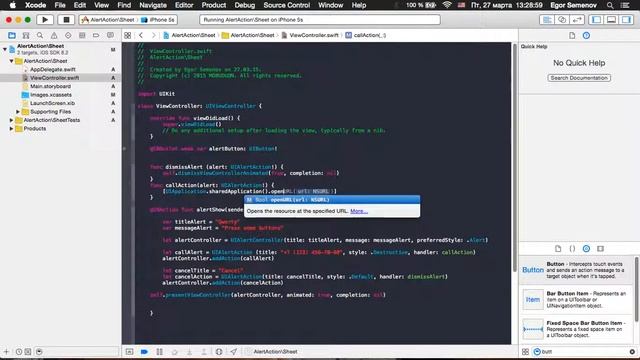Open the Xcode application menu
This screenshot has width=640, height=360.
pos(36,5)
